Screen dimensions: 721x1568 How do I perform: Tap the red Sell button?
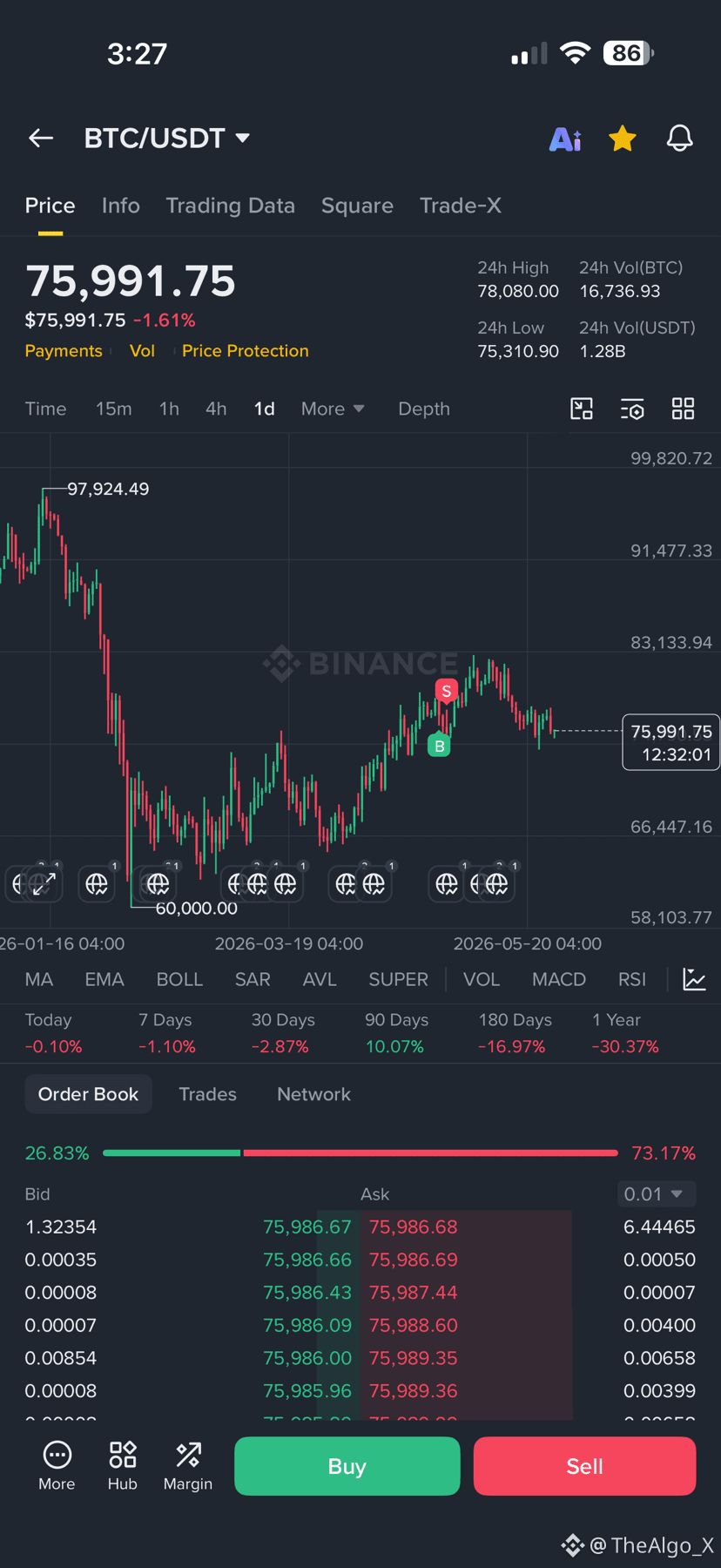(584, 1466)
